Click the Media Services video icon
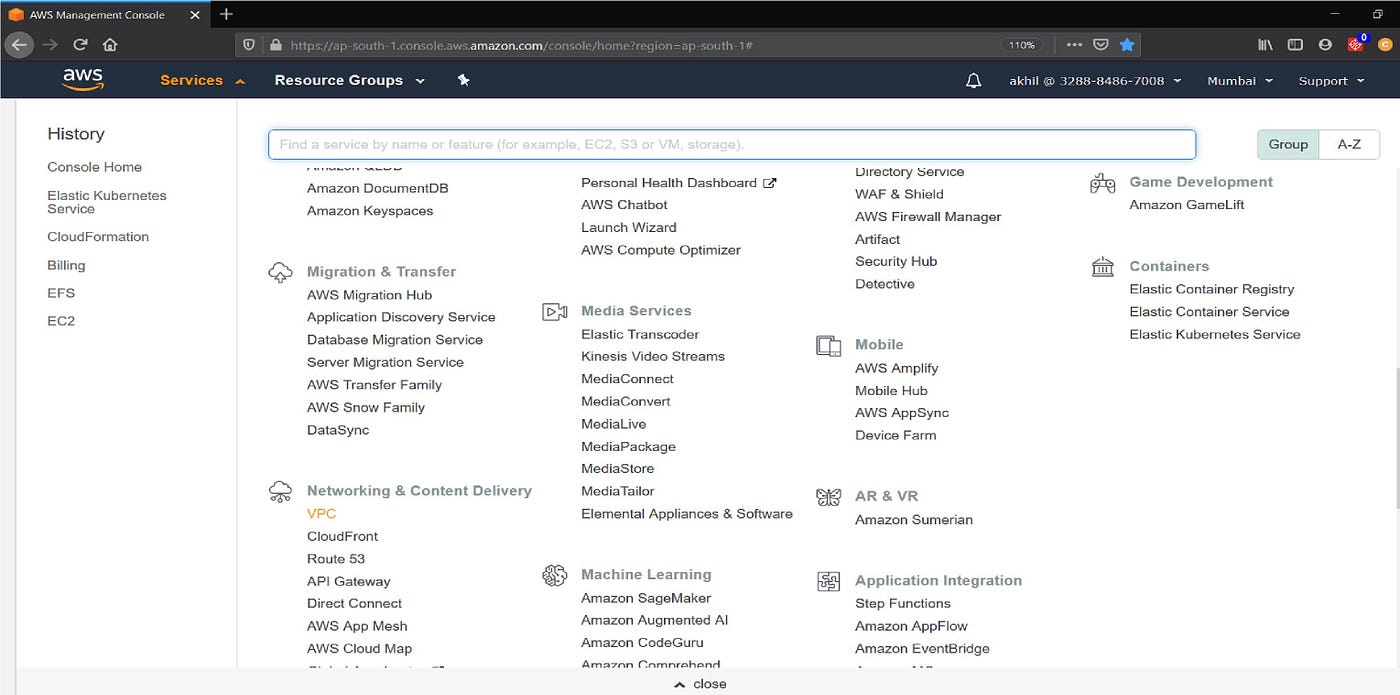 click(x=555, y=312)
